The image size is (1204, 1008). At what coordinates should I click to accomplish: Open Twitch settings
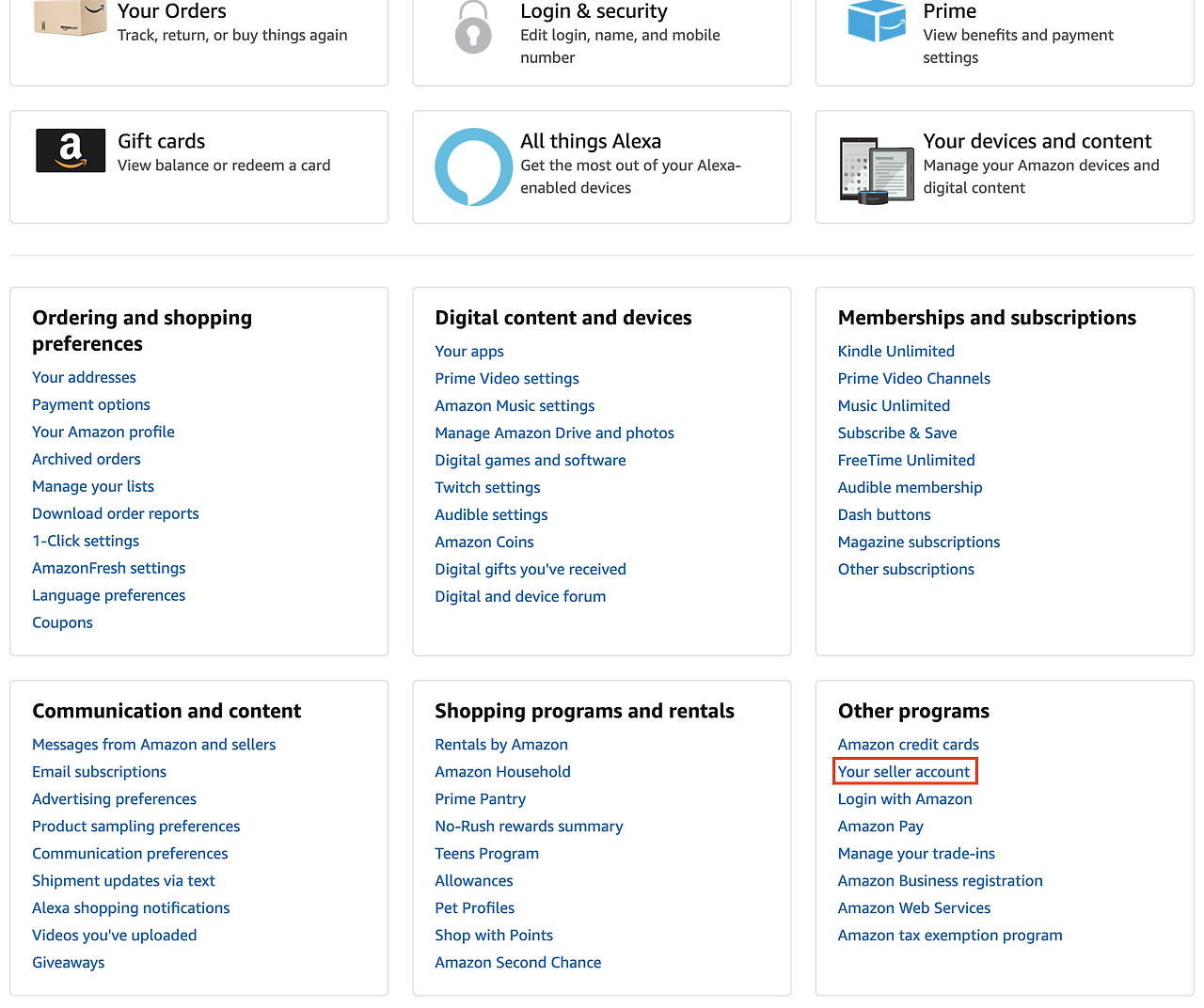click(x=487, y=487)
